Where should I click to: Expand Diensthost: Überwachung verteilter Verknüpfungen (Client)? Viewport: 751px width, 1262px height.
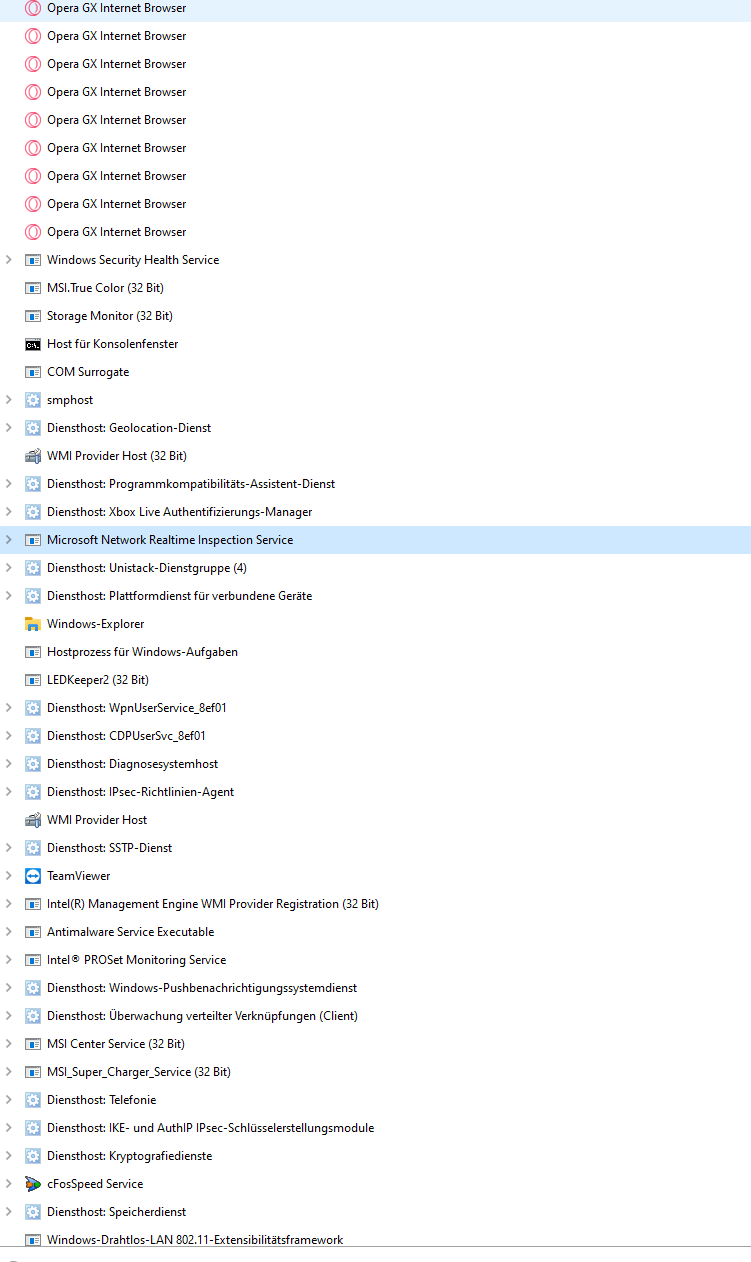click(x=9, y=1016)
